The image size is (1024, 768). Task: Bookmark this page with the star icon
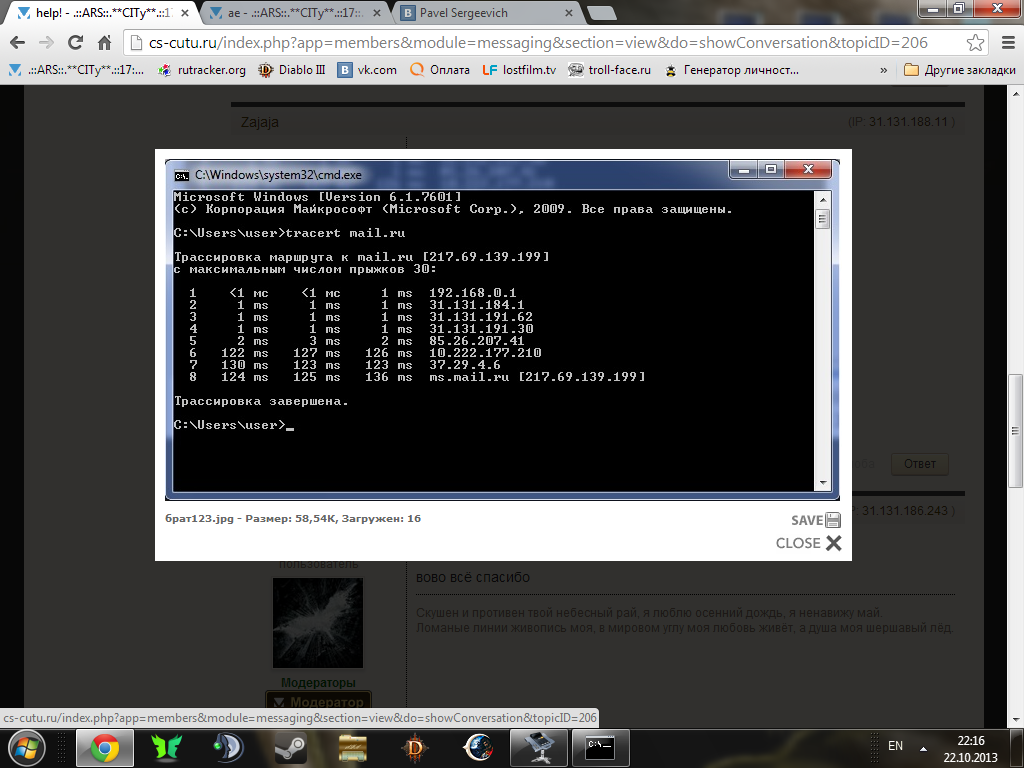click(x=975, y=43)
